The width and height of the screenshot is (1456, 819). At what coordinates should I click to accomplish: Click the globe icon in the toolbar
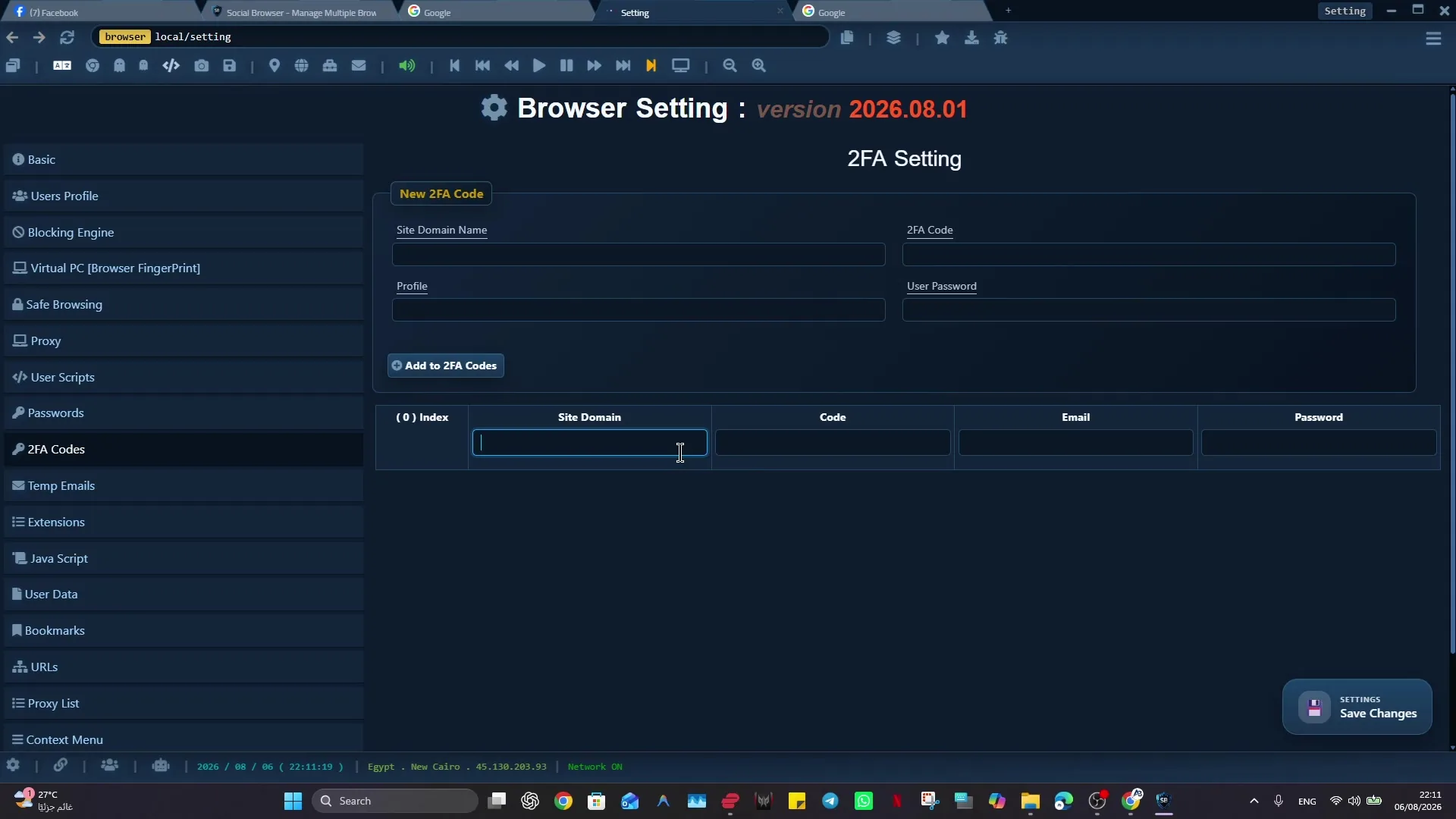pyautogui.click(x=302, y=66)
